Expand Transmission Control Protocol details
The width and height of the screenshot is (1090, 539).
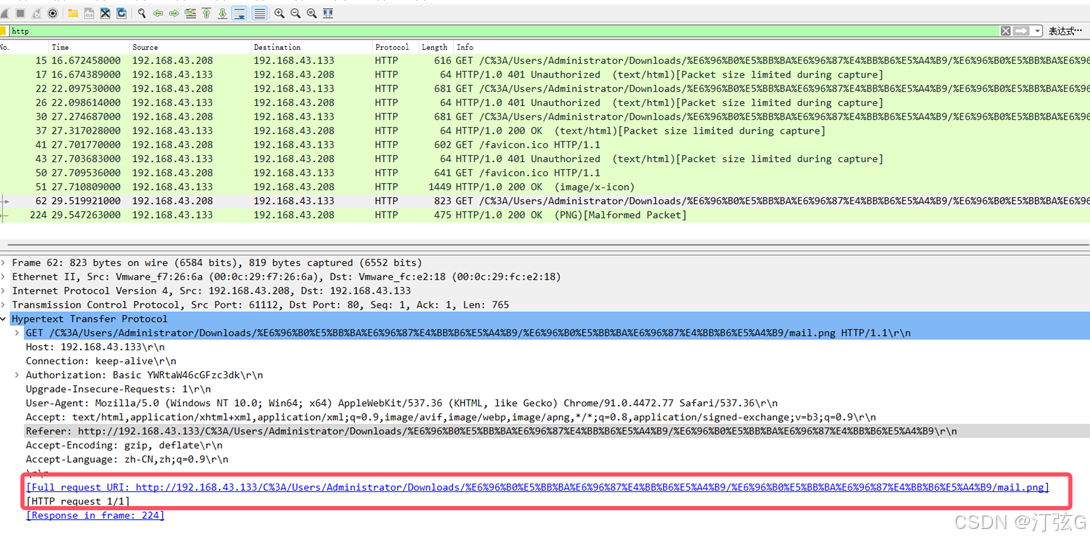(3, 305)
